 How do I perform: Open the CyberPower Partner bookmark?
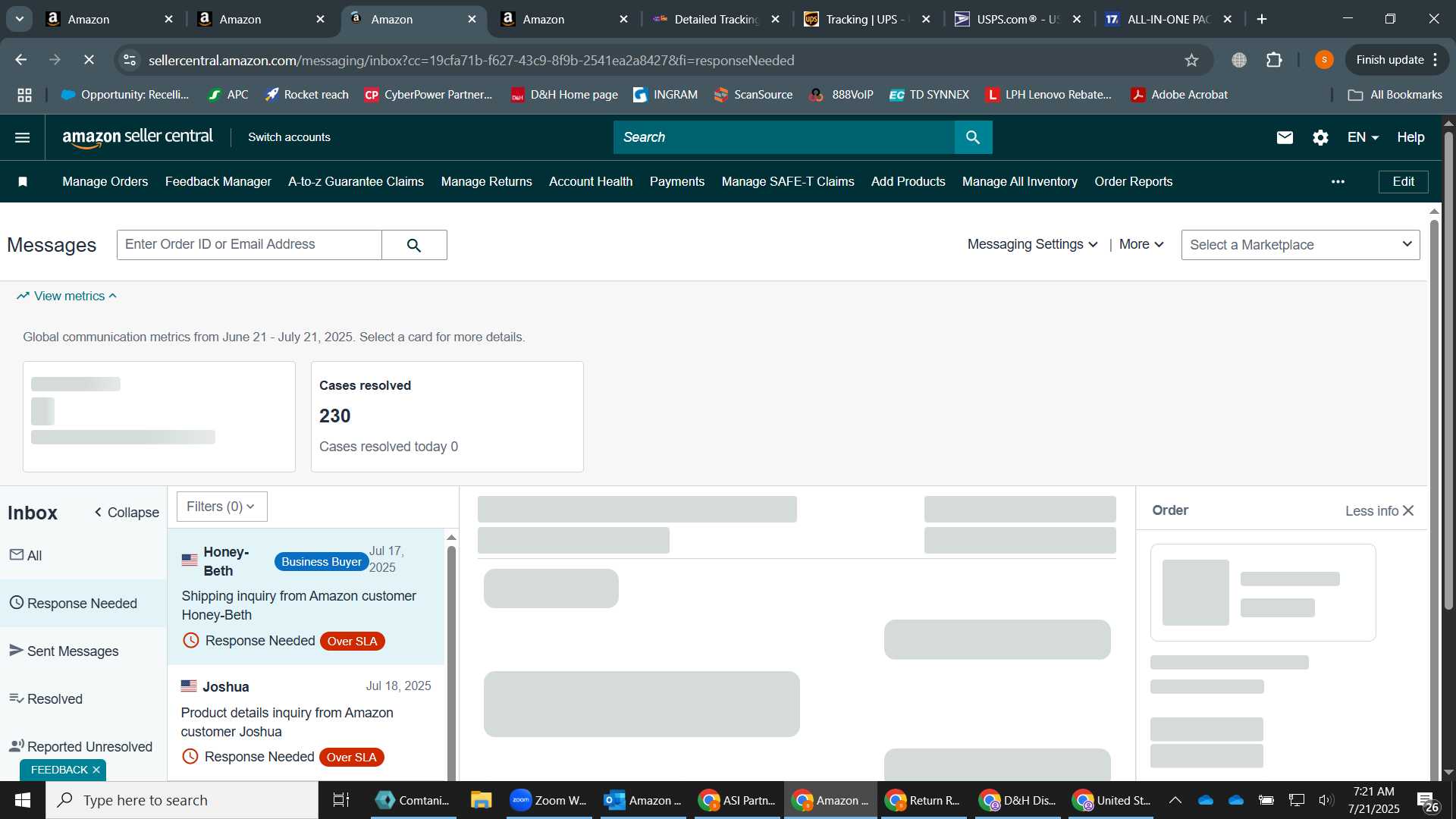coord(428,95)
